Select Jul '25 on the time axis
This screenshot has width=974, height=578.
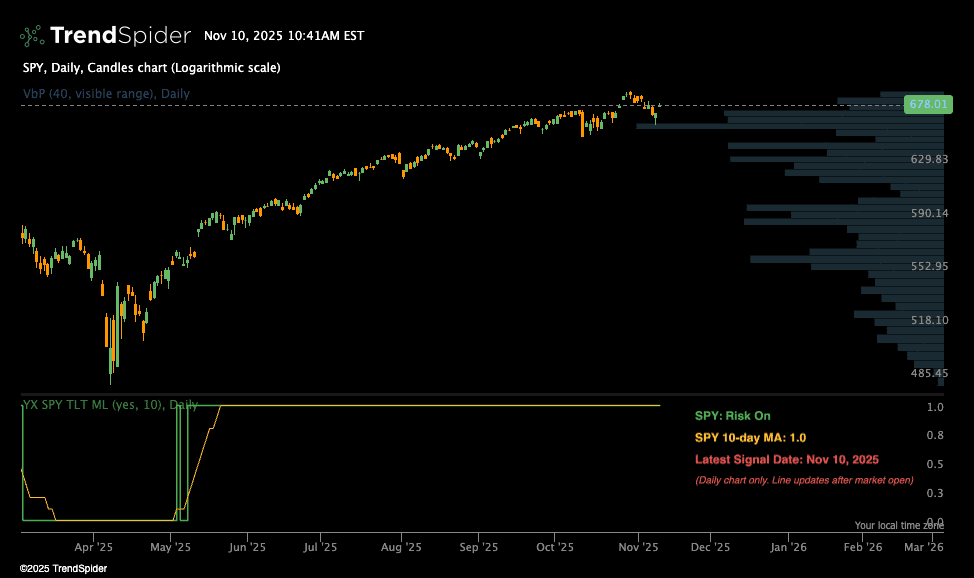click(x=323, y=547)
